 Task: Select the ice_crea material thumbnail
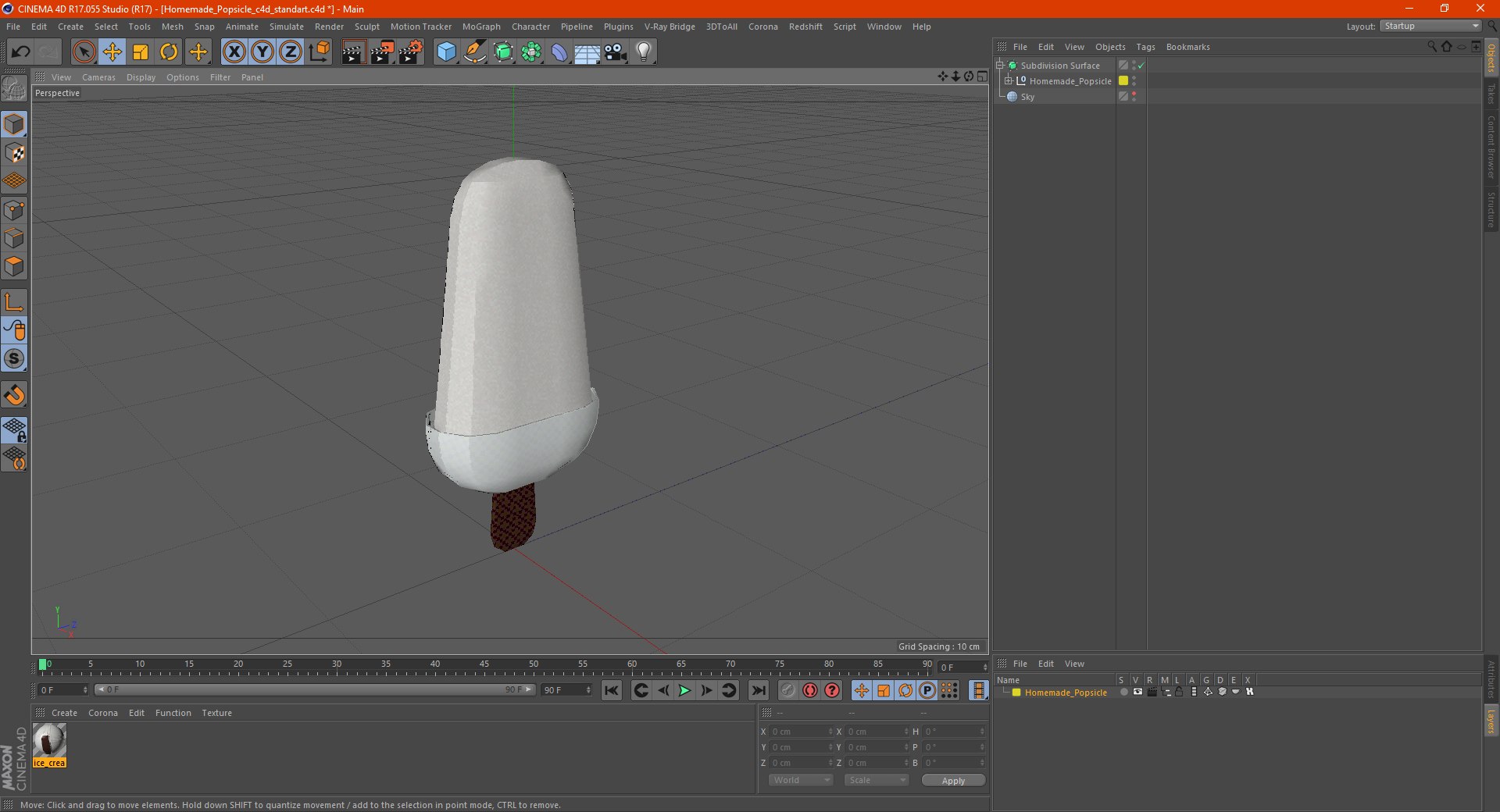tap(49, 741)
